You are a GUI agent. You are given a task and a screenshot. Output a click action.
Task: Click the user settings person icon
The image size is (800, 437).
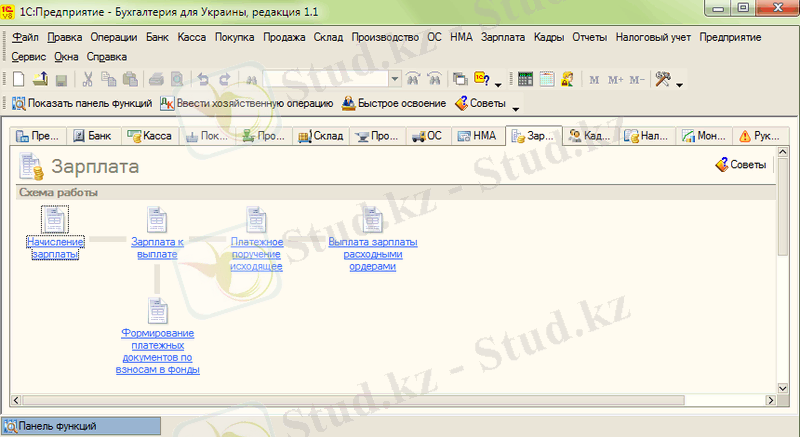pos(567,79)
